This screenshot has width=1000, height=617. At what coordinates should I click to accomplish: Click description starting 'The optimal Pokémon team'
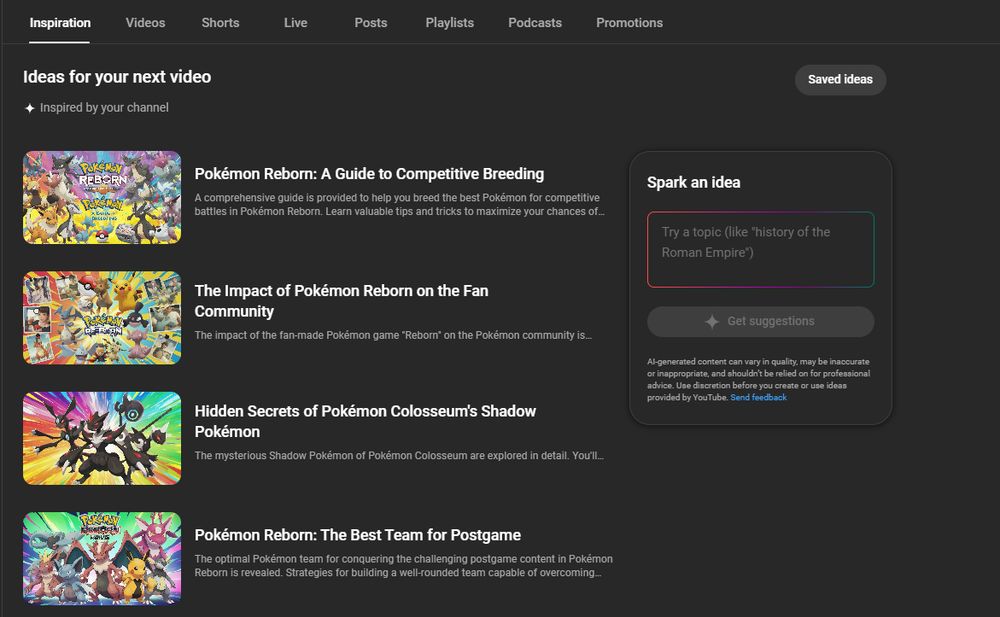pyautogui.click(x=404, y=566)
